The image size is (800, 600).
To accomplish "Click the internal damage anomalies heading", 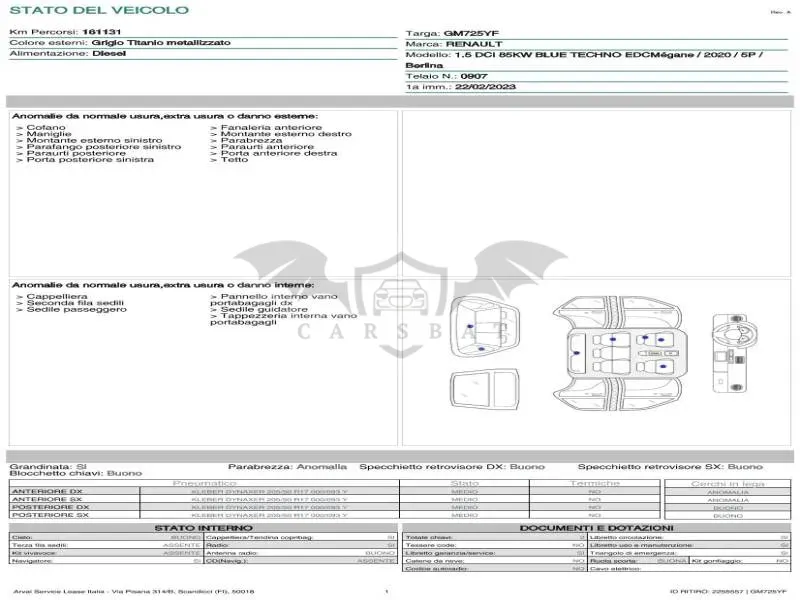I will click(163, 285).
